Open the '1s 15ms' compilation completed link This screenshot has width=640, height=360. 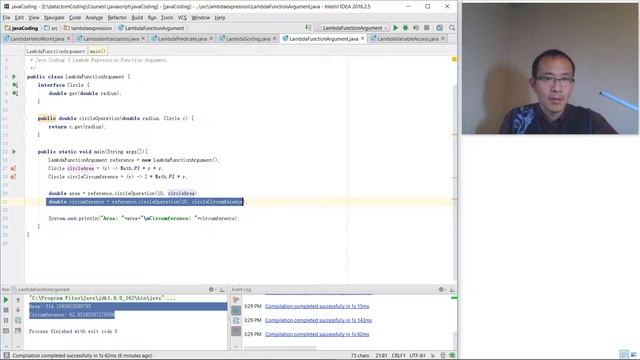pyautogui.click(x=317, y=306)
